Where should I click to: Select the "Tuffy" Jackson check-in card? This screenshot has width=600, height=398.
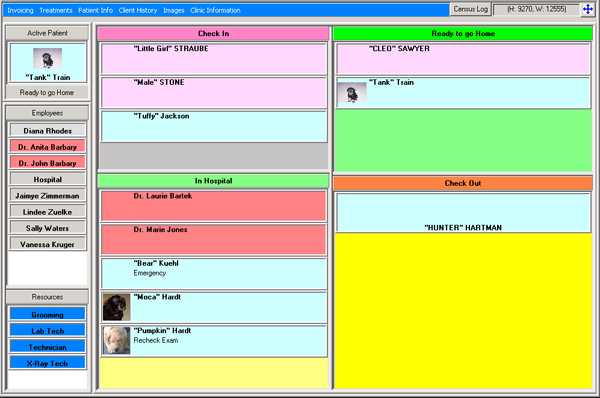tap(214, 126)
